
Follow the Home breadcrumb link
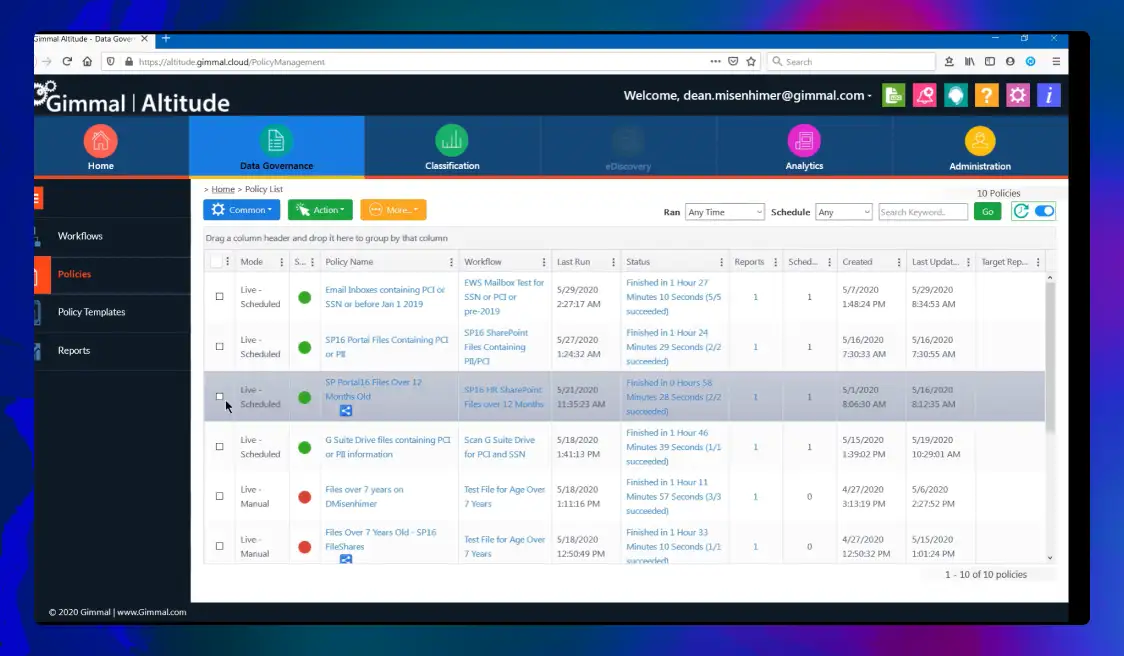pyautogui.click(x=223, y=189)
